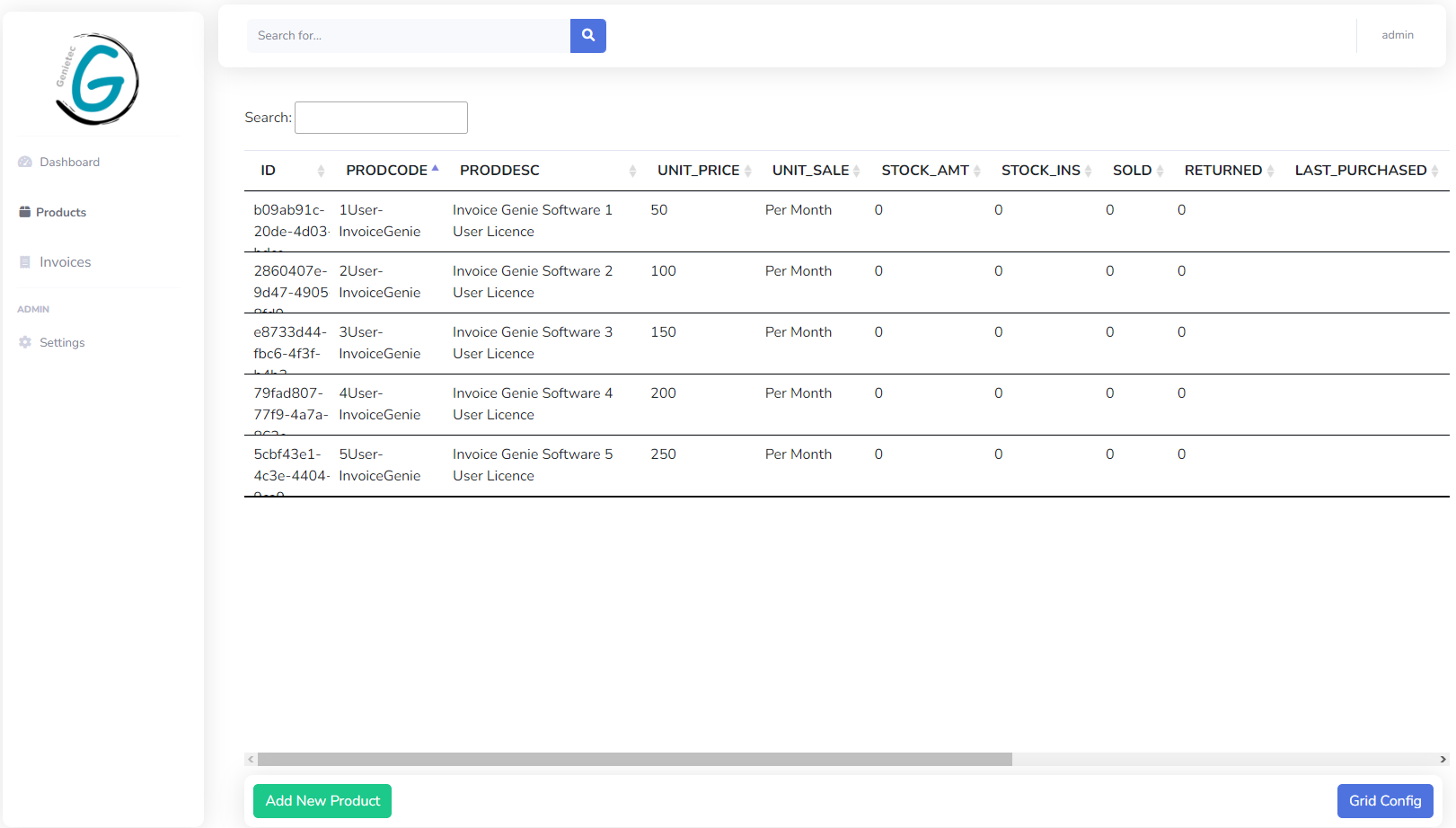Focus the table Search input box

coord(381,118)
